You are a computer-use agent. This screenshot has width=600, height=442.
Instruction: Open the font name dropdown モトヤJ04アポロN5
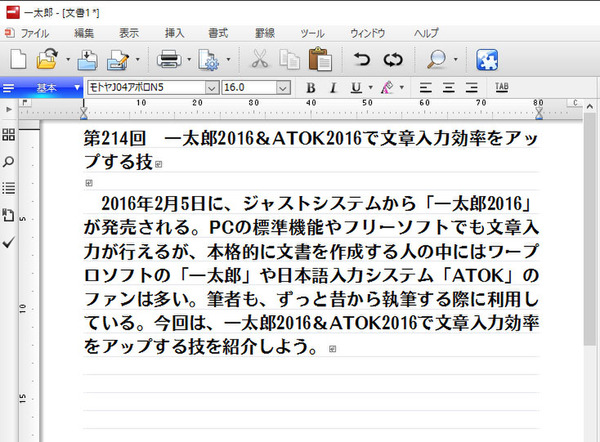(x=212, y=88)
